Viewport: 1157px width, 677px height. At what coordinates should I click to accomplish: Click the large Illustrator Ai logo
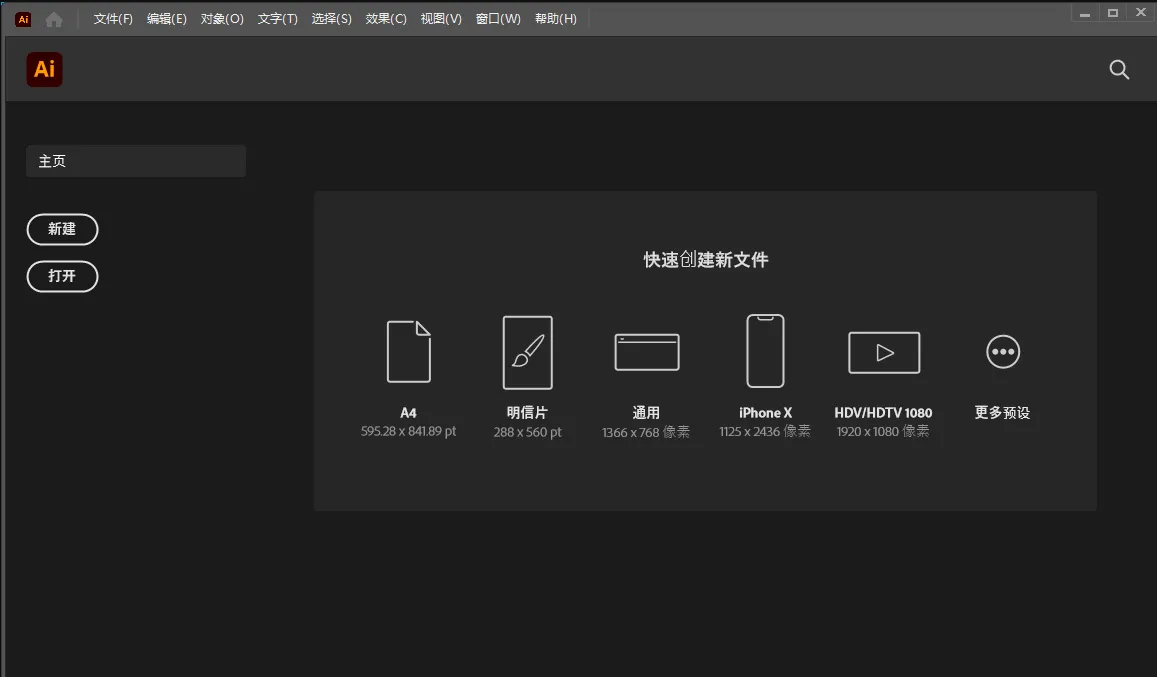click(x=44, y=69)
